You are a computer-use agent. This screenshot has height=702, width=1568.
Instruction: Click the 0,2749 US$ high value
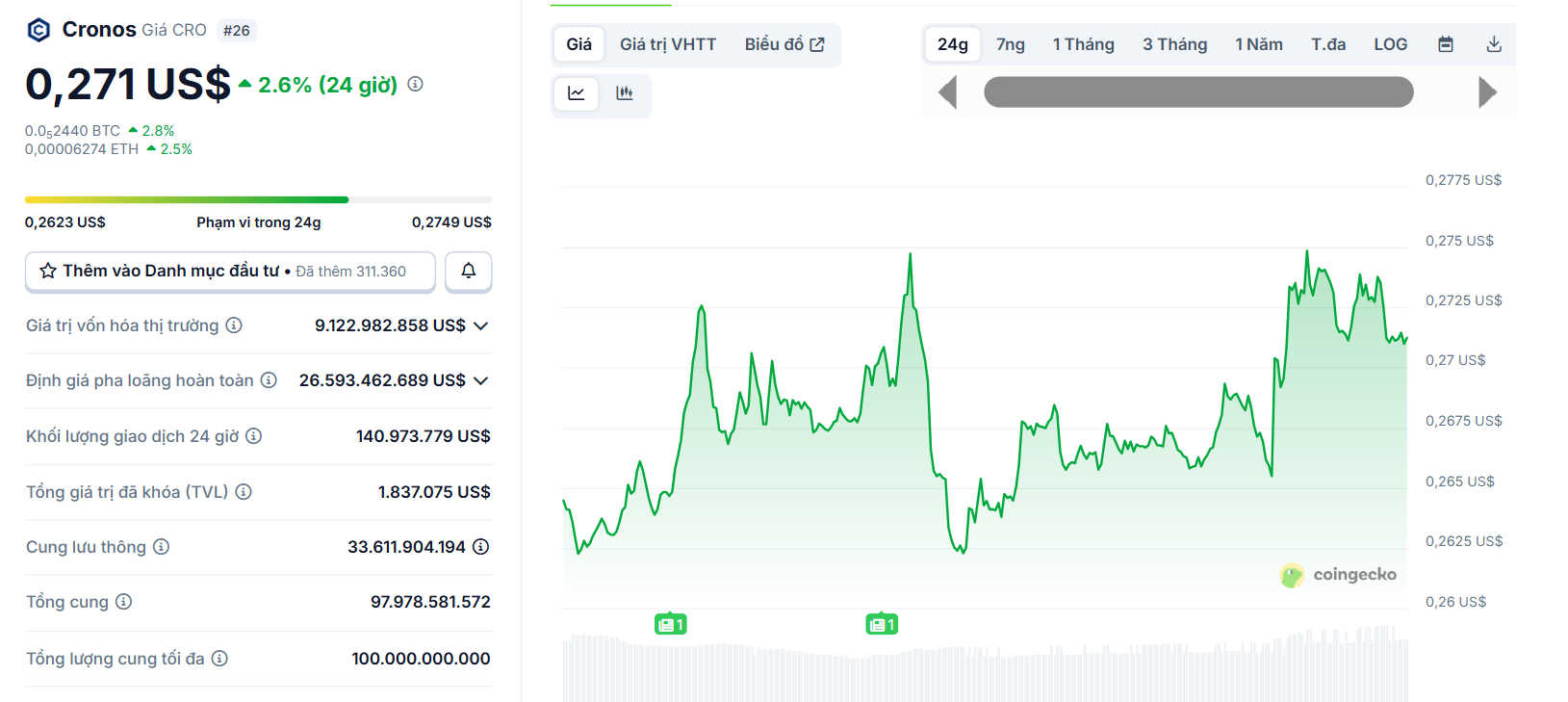click(451, 222)
